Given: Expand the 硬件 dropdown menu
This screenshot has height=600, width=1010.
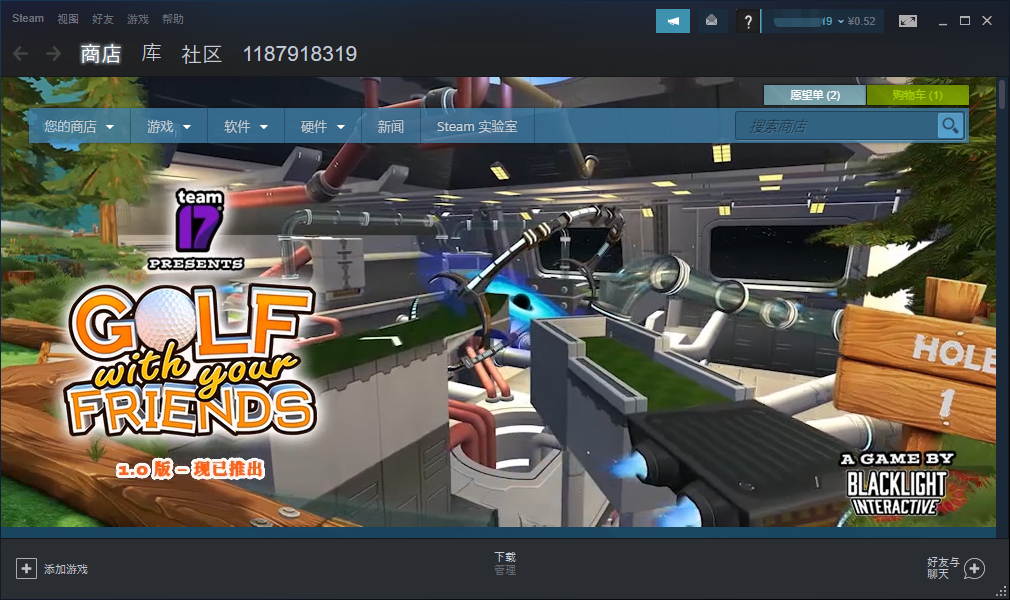Looking at the screenshot, I should click(x=323, y=127).
